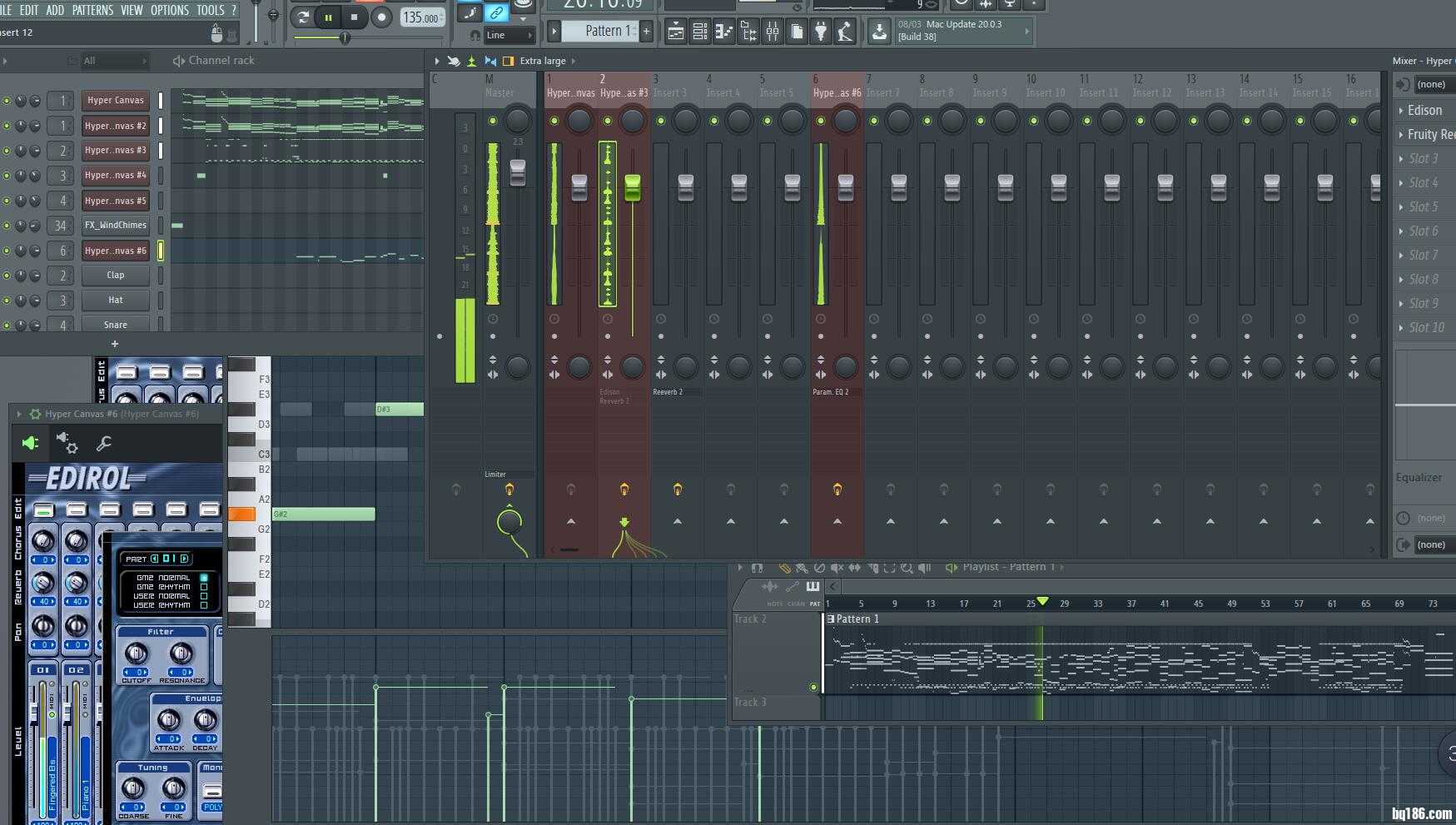The image size is (1456, 825).
Task: Stop playback with the stop button
Action: [354, 17]
